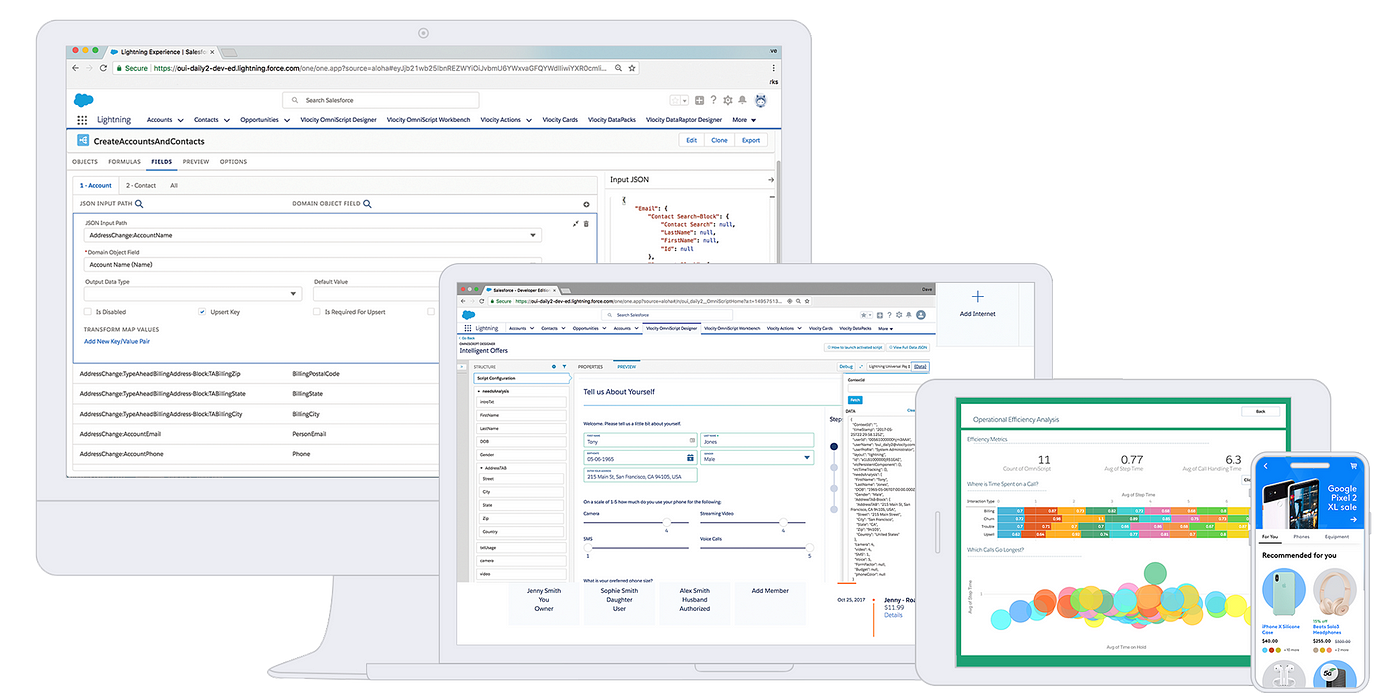
Task: Click the Debug button in OmniScript Designer
Action: pyautogui.click(x=846, y=367)
